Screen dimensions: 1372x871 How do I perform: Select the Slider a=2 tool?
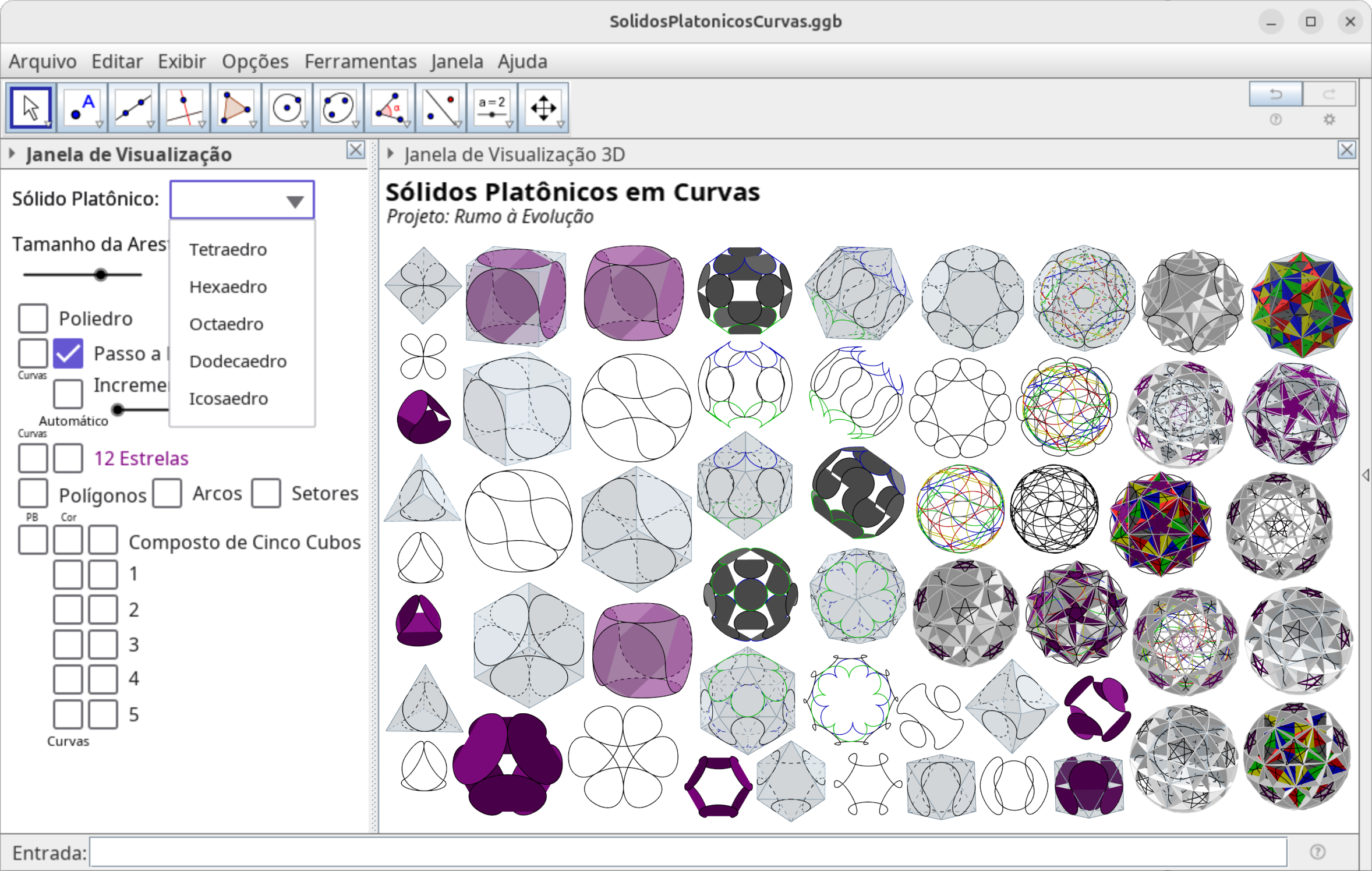click(x=492, y=108)
